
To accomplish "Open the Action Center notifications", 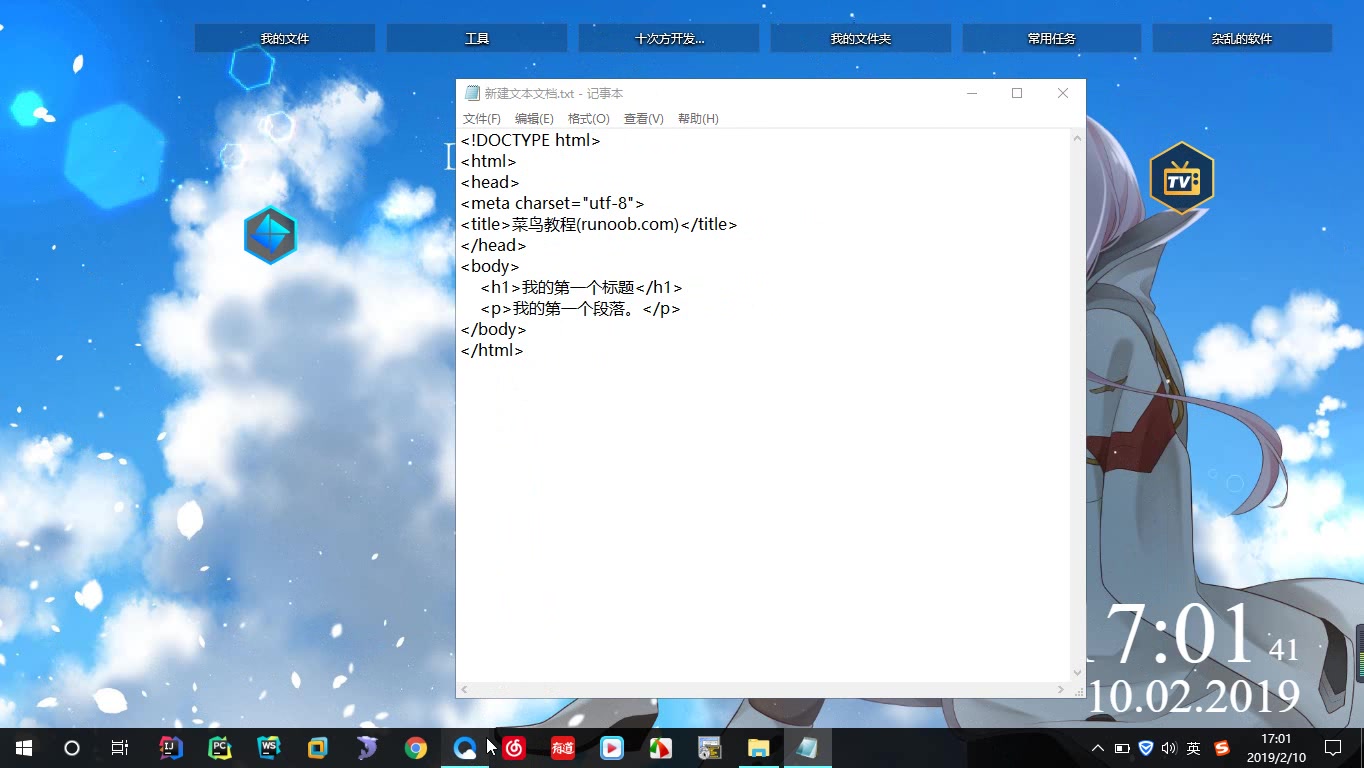I will click(1332, 748).
